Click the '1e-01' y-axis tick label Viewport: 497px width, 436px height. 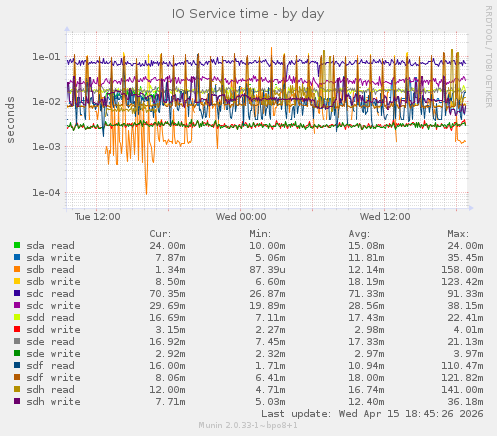(x=46, y=57)
